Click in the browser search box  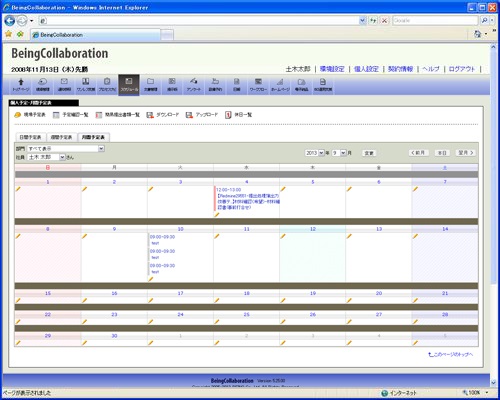(435, 21)
